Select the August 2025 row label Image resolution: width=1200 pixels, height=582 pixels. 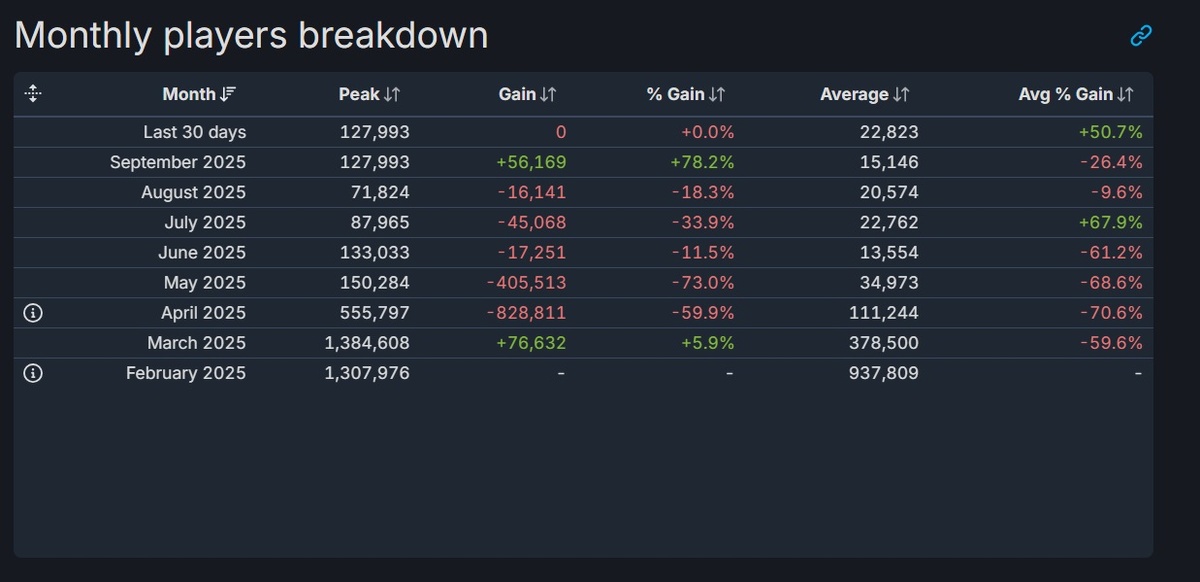(x=193, y=192)
